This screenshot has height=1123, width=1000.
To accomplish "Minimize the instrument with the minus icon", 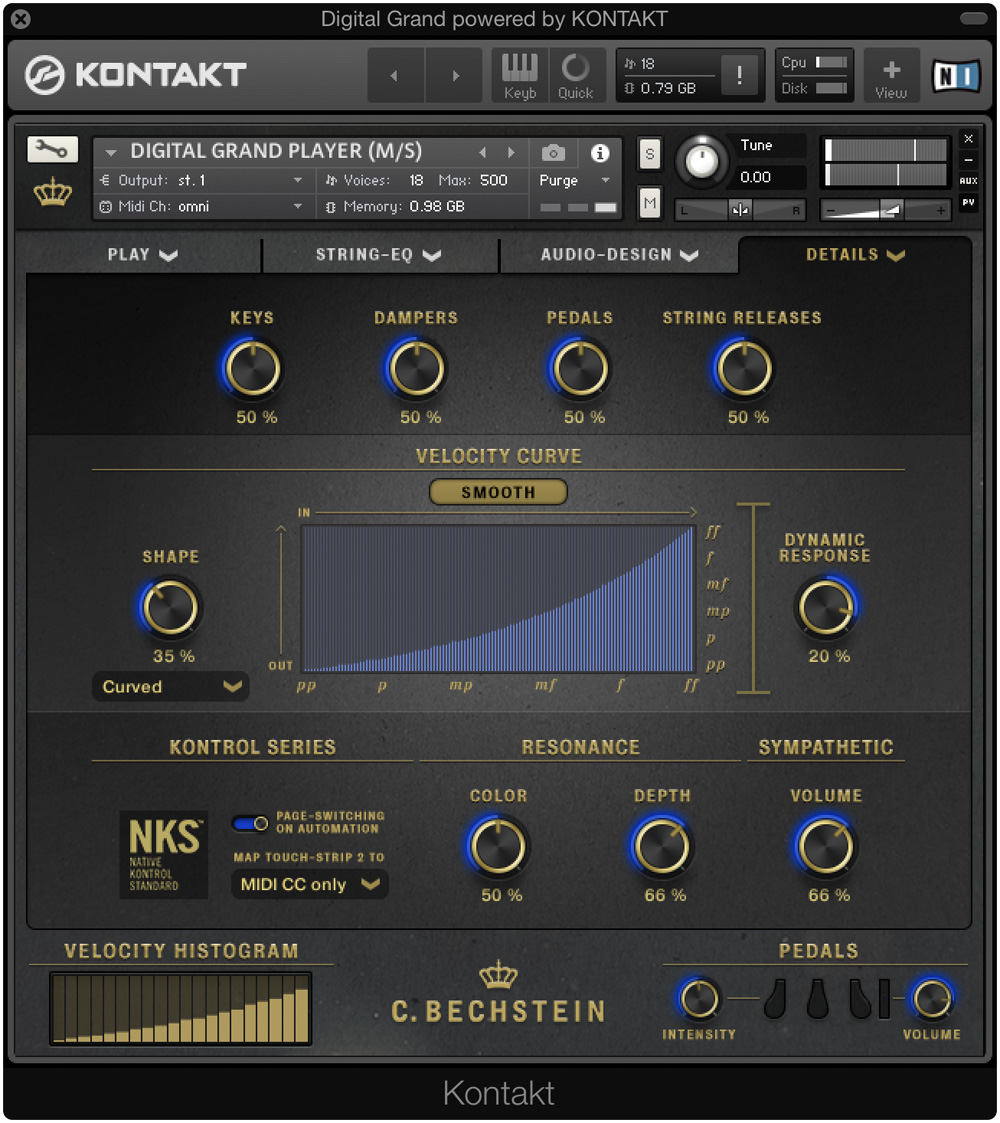I will (968, 160).
